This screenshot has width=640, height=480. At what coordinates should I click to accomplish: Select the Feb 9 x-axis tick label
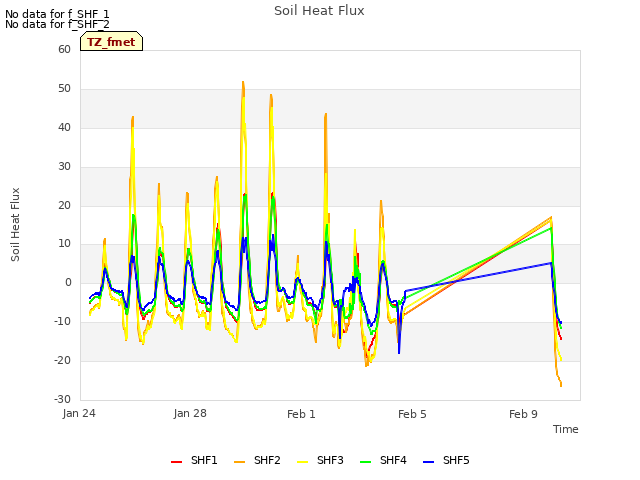coord(523,414)
